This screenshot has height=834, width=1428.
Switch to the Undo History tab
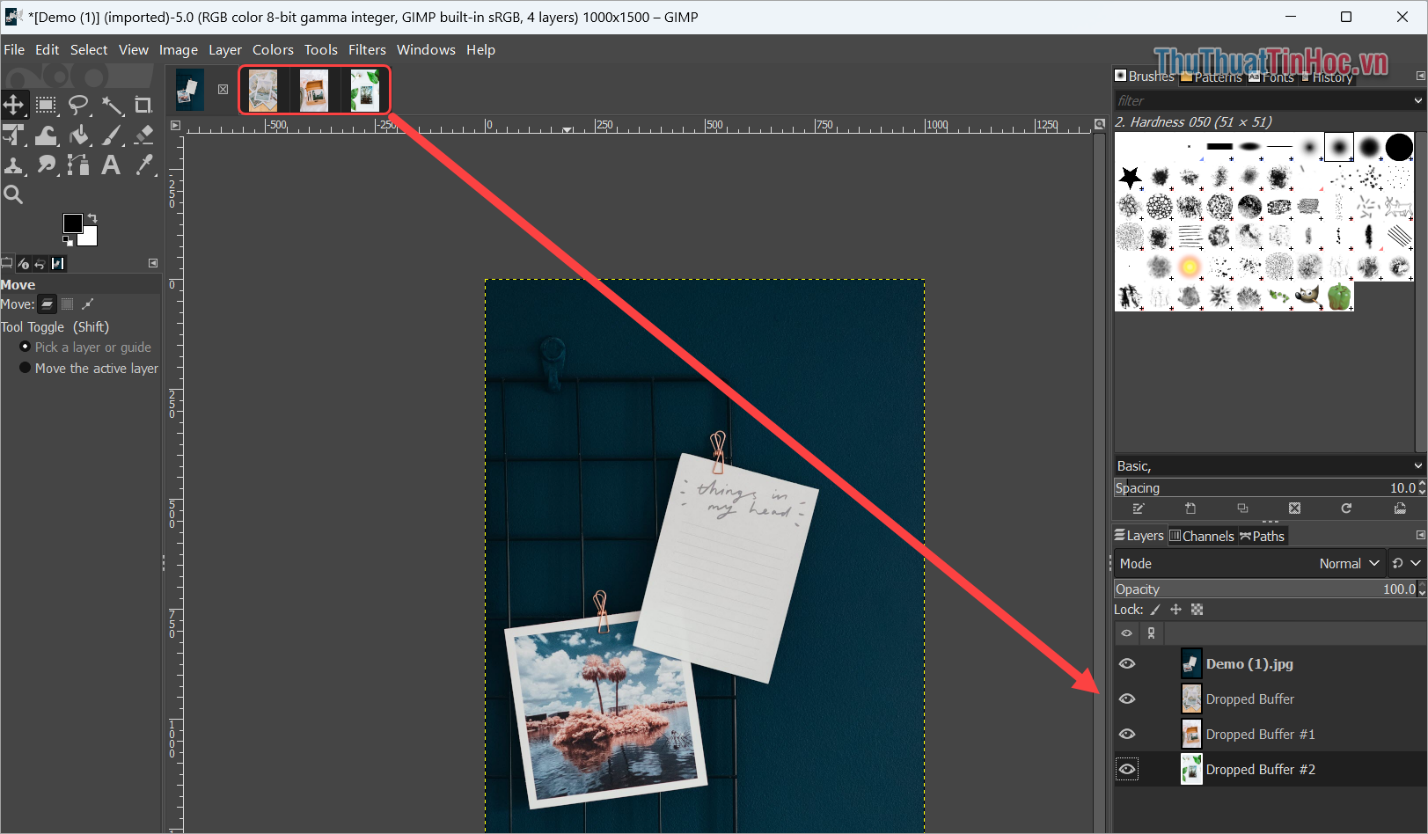41,263
